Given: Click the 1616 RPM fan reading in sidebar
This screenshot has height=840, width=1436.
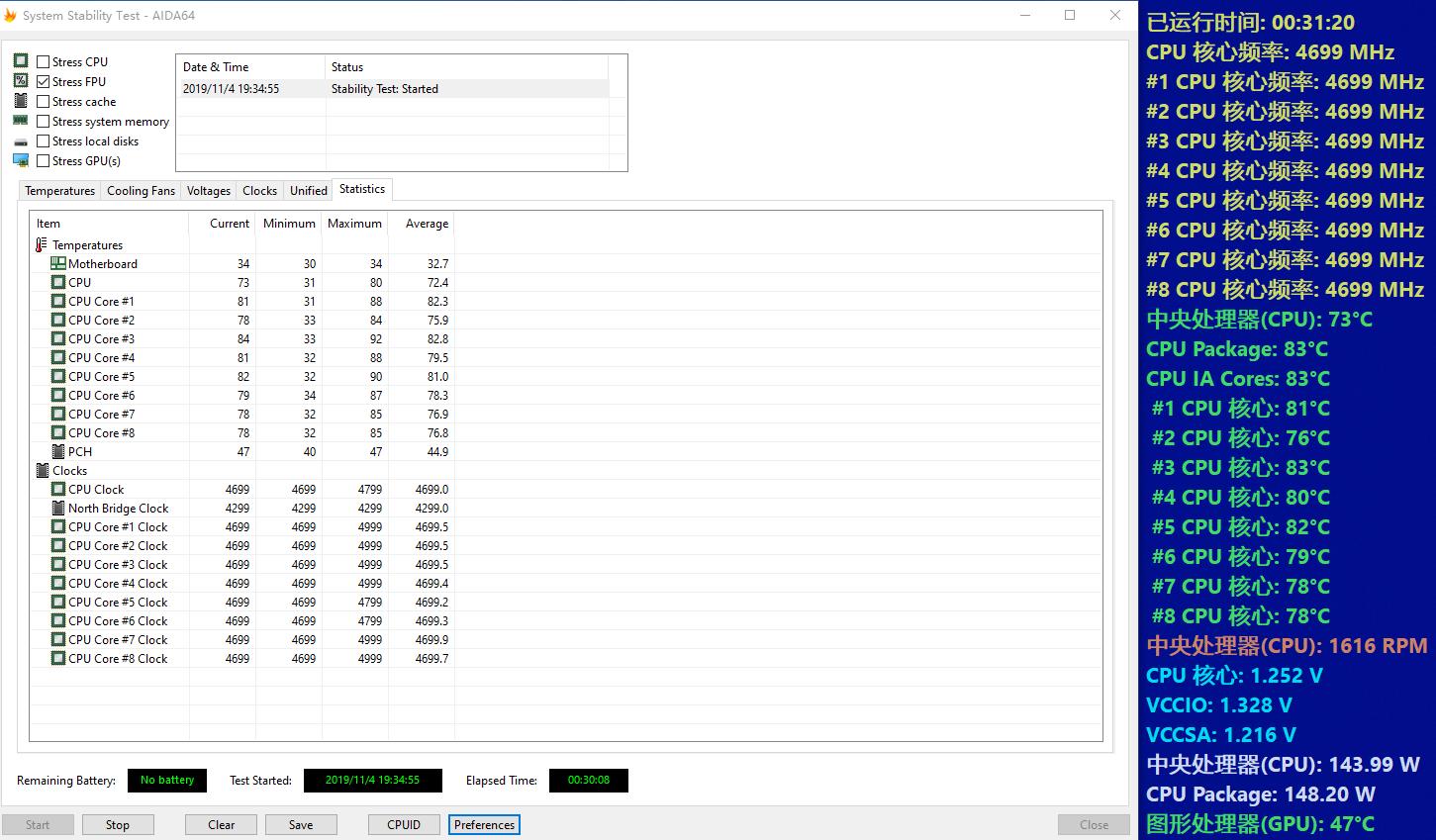Looking at the screenshot, I should coord(1287,646).
